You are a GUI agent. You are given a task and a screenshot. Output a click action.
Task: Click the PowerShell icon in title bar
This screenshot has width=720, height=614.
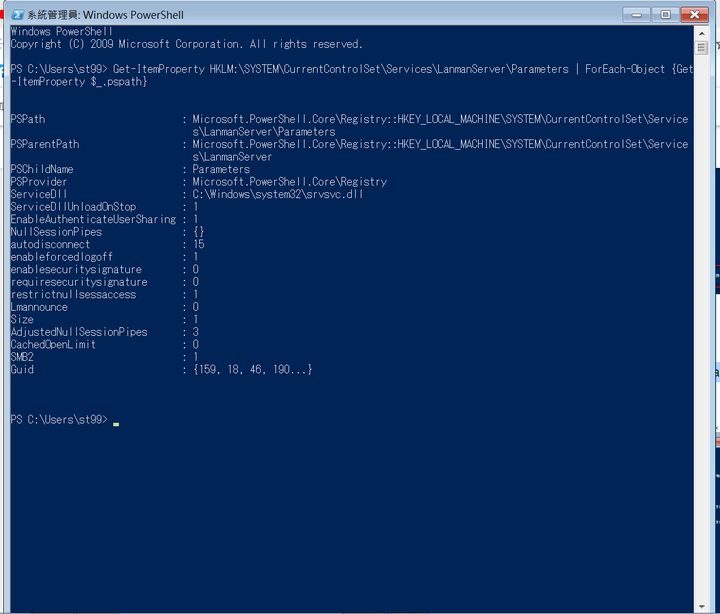[x=17, y=15]
